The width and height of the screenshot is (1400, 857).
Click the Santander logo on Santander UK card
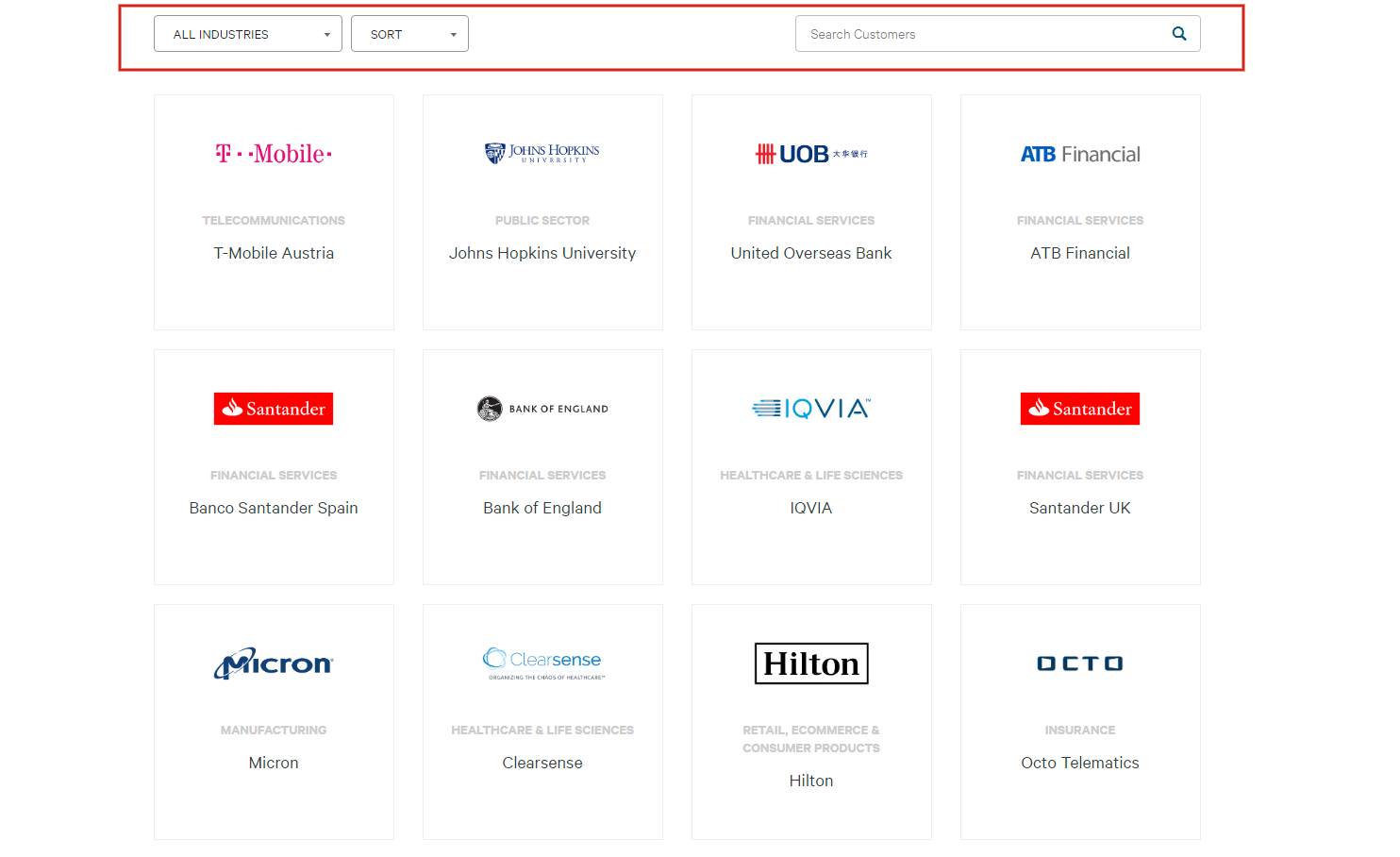point(1080,409)
